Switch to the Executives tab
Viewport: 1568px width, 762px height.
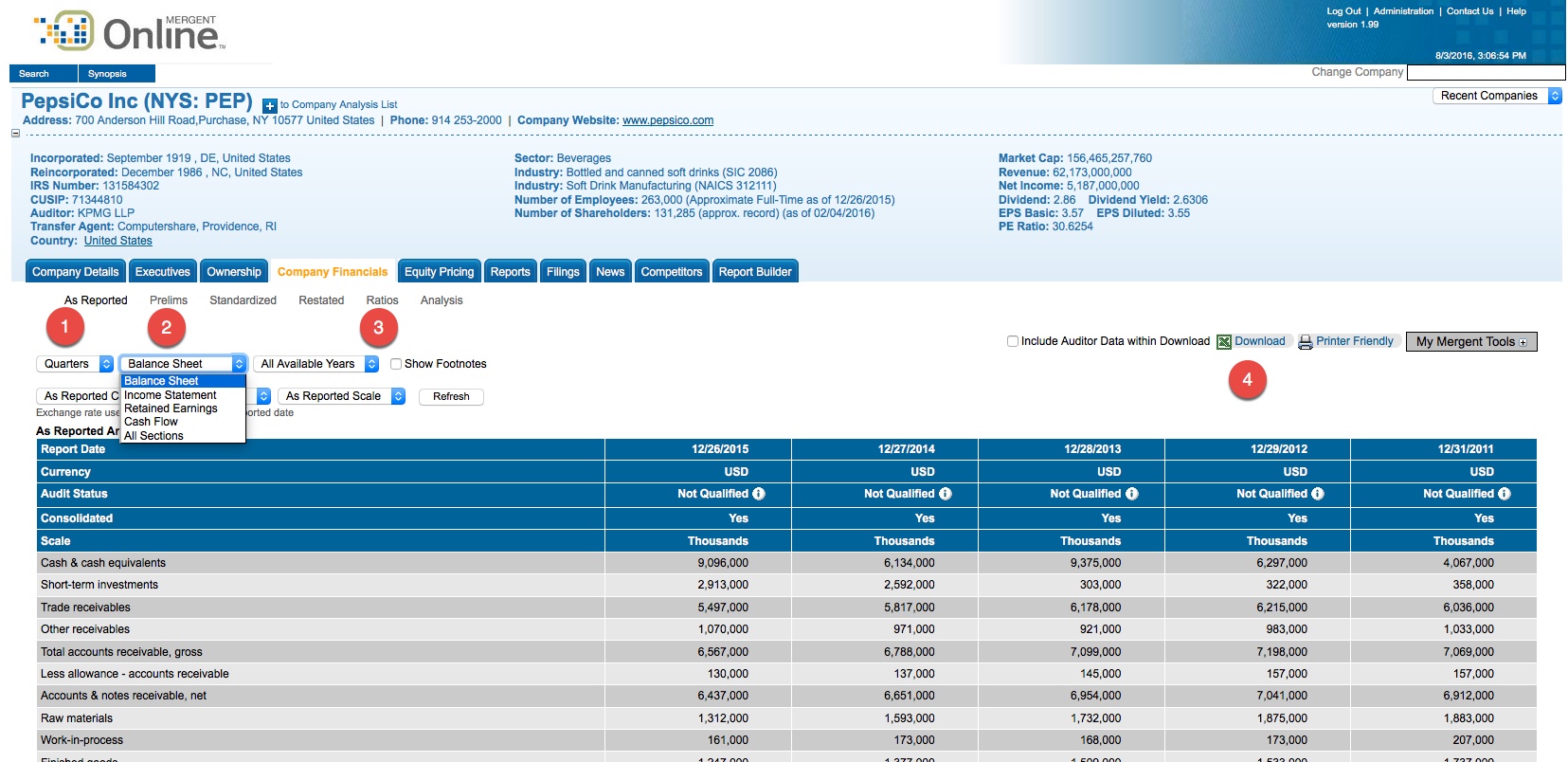163,272
